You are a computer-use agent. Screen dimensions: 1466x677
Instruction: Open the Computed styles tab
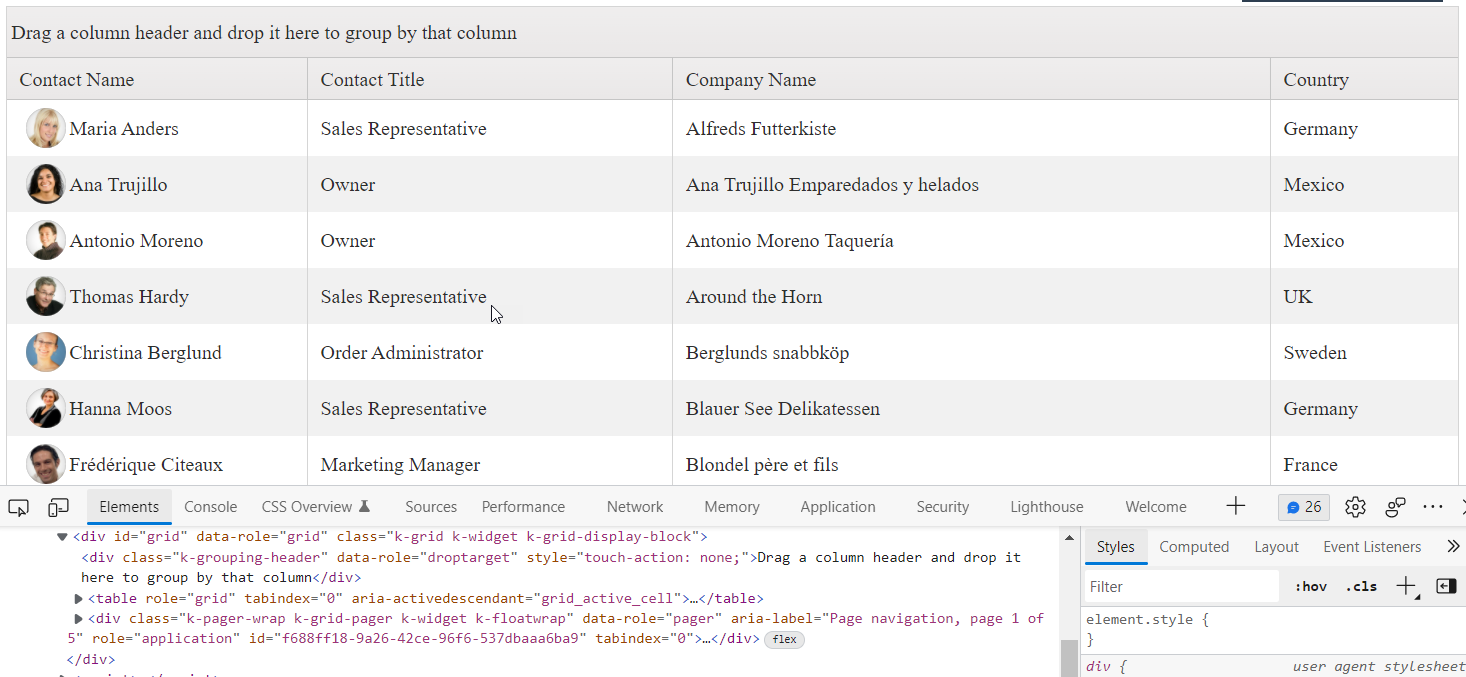pos(1194,547)
